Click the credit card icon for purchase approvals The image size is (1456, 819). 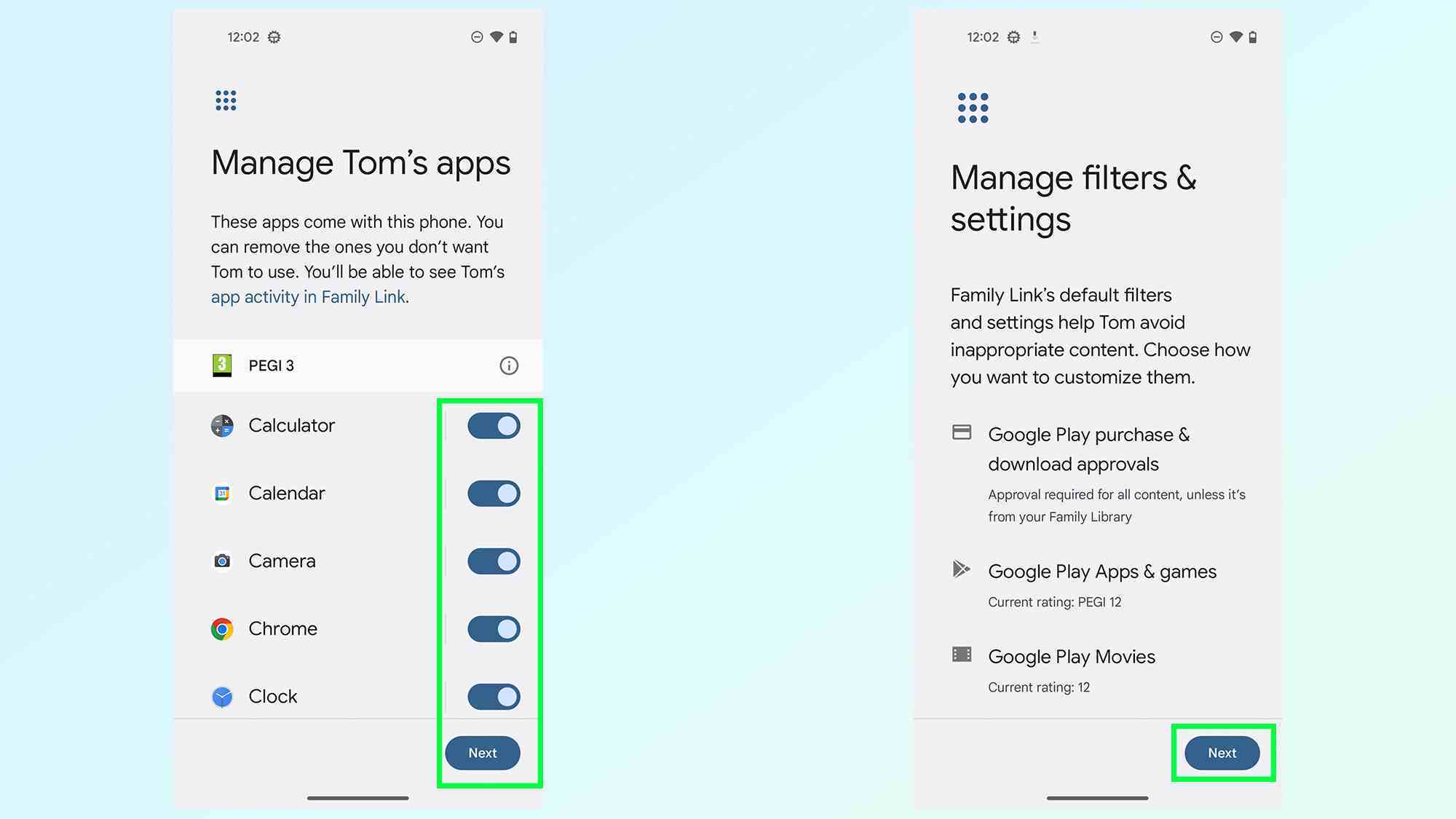(962, 432)
